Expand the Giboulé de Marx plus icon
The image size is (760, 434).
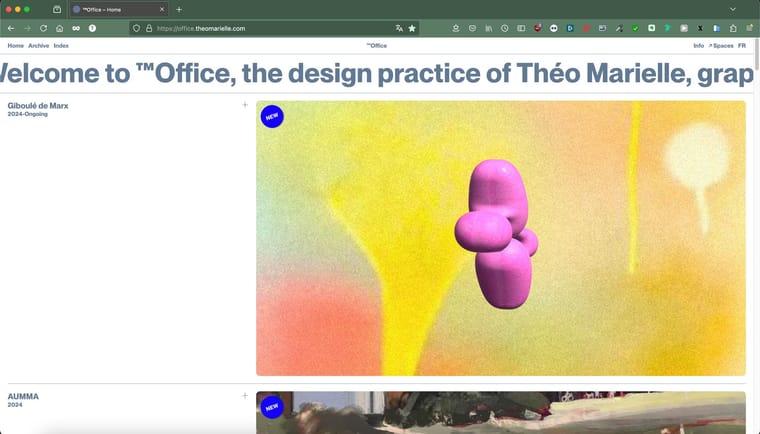point(245,104)
